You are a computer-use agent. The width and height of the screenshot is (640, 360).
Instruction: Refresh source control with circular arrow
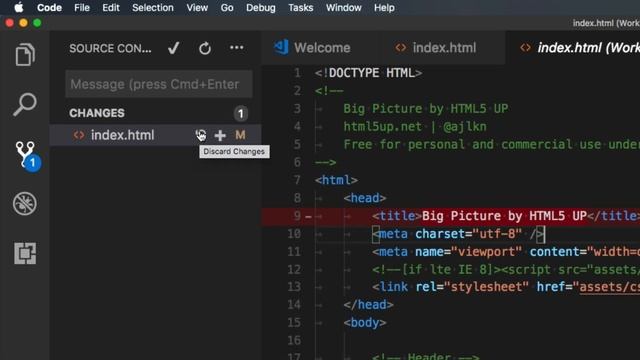205,49
